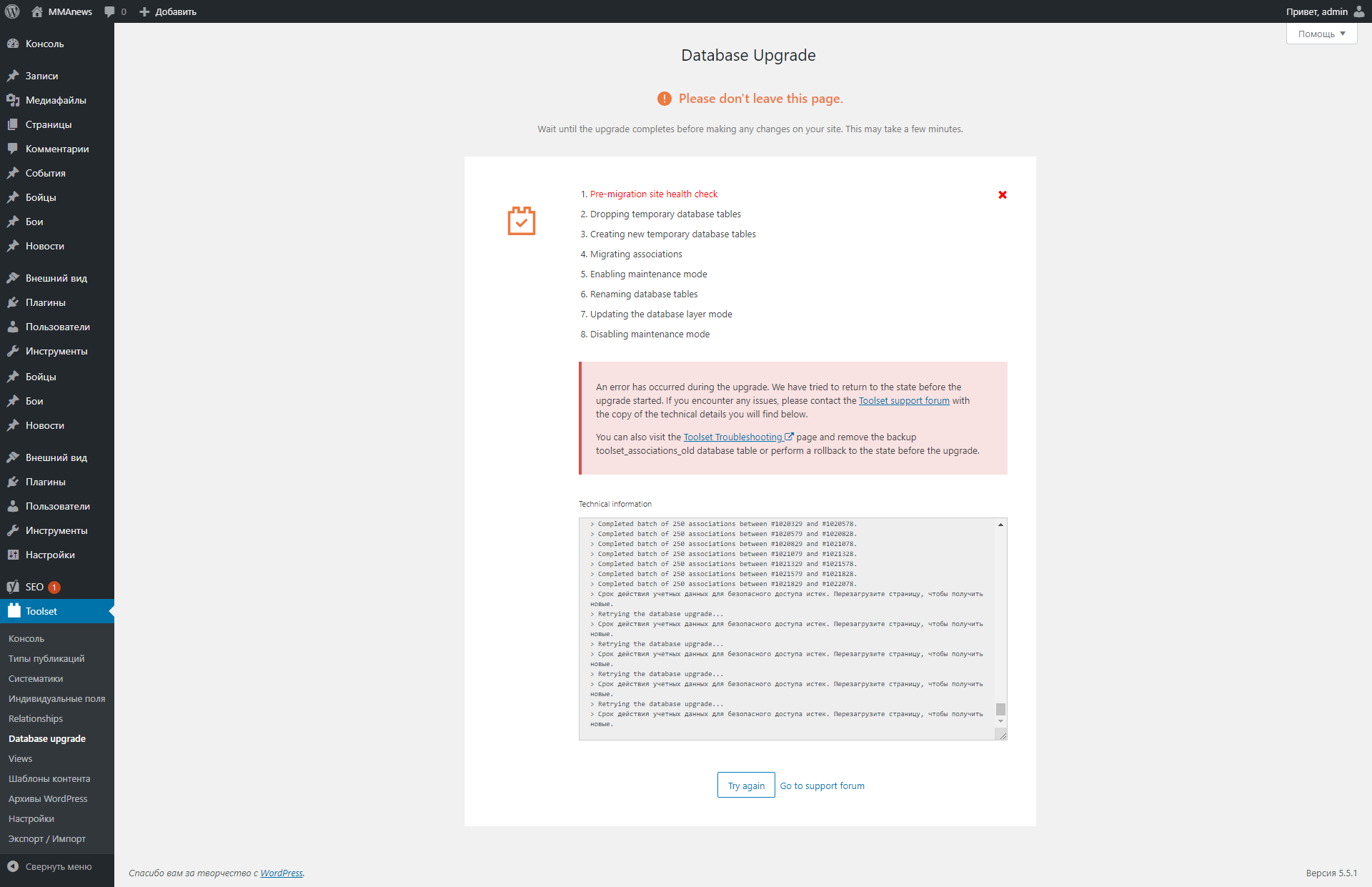This screenshot has width=1372, height=887.
Task: Click step 'Pre-migration site health check'
Action: tap(654, 194)
